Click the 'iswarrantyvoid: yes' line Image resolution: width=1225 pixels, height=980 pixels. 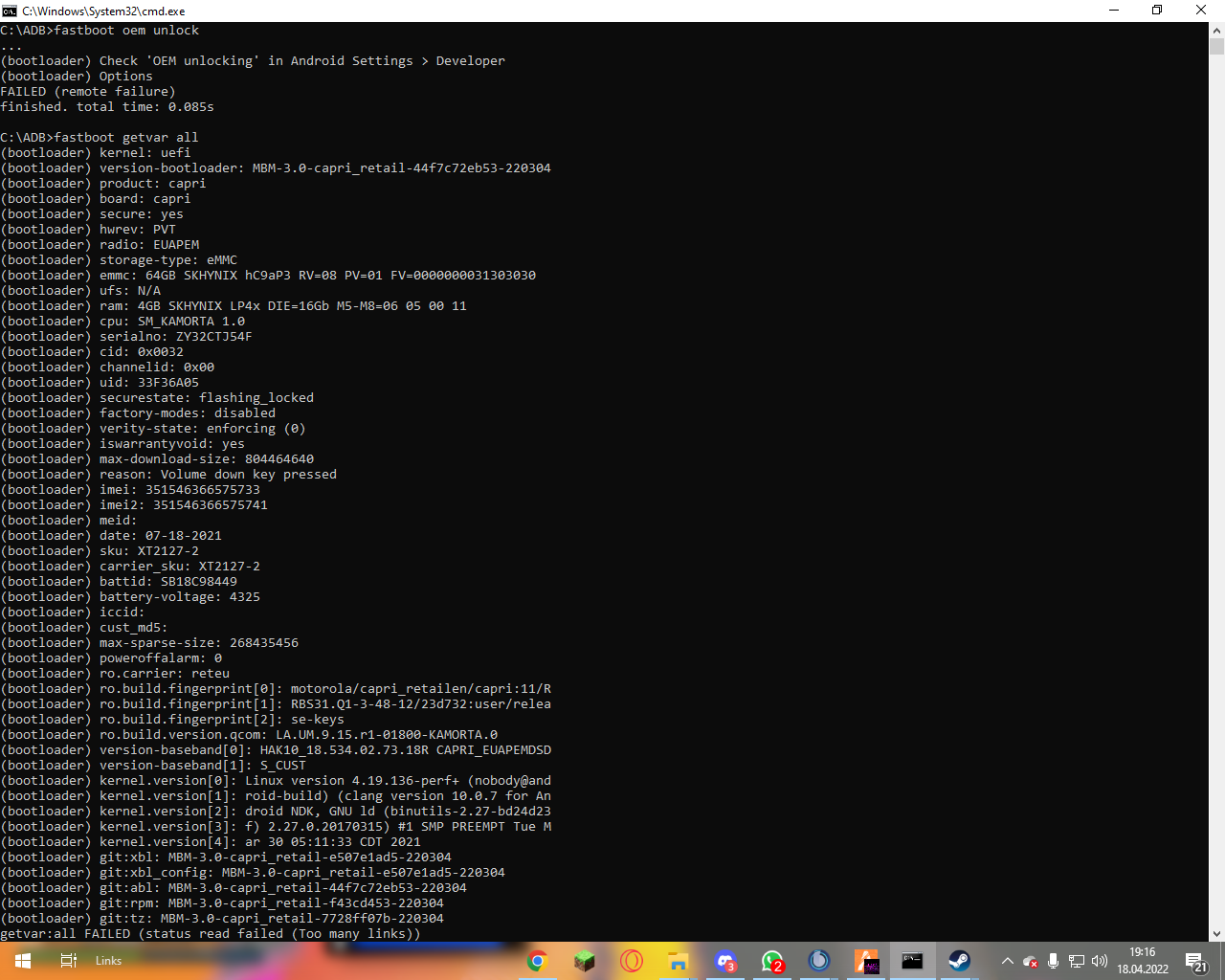pos(122,443)
